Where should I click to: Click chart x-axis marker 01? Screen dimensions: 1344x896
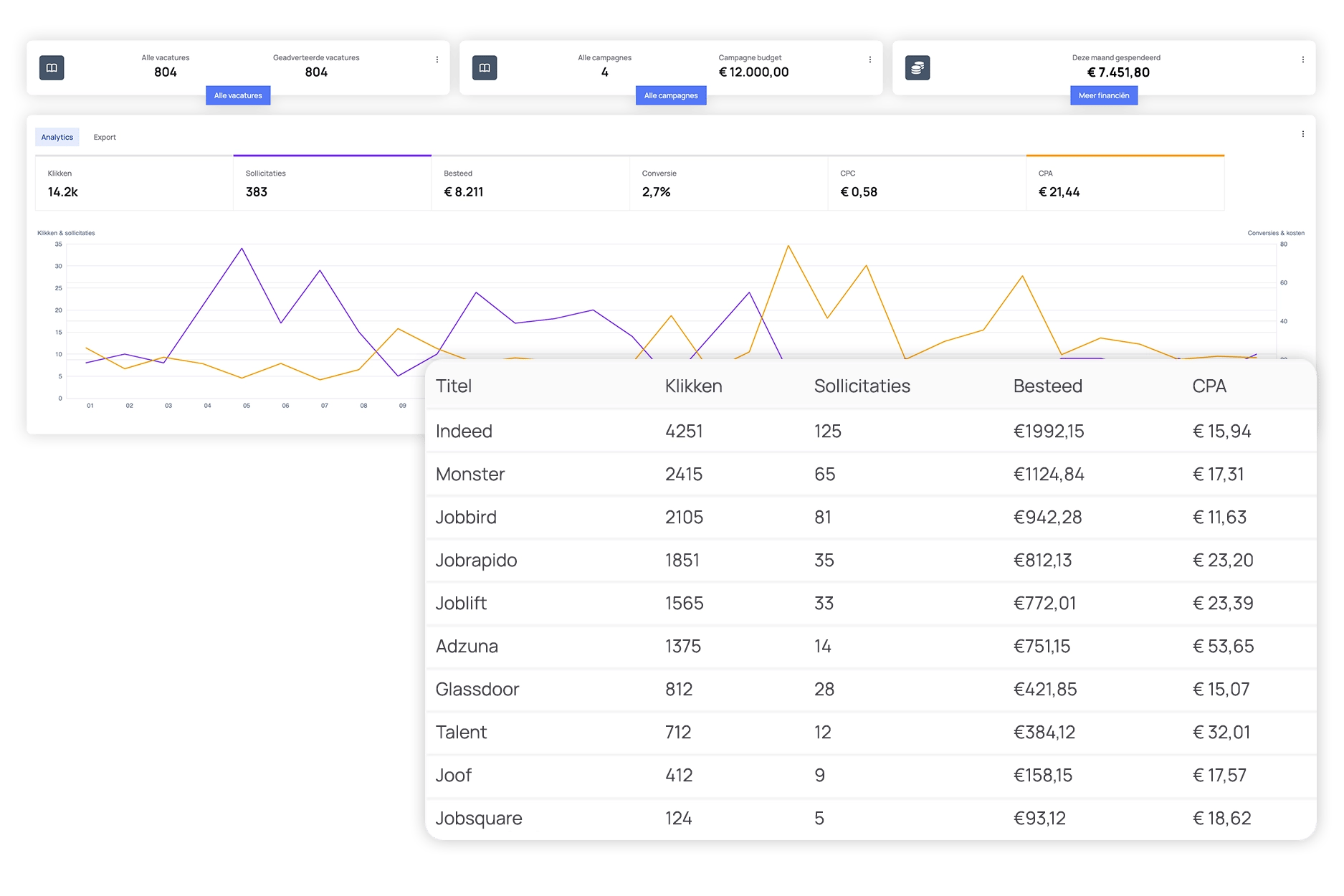[x=90, y=406]
